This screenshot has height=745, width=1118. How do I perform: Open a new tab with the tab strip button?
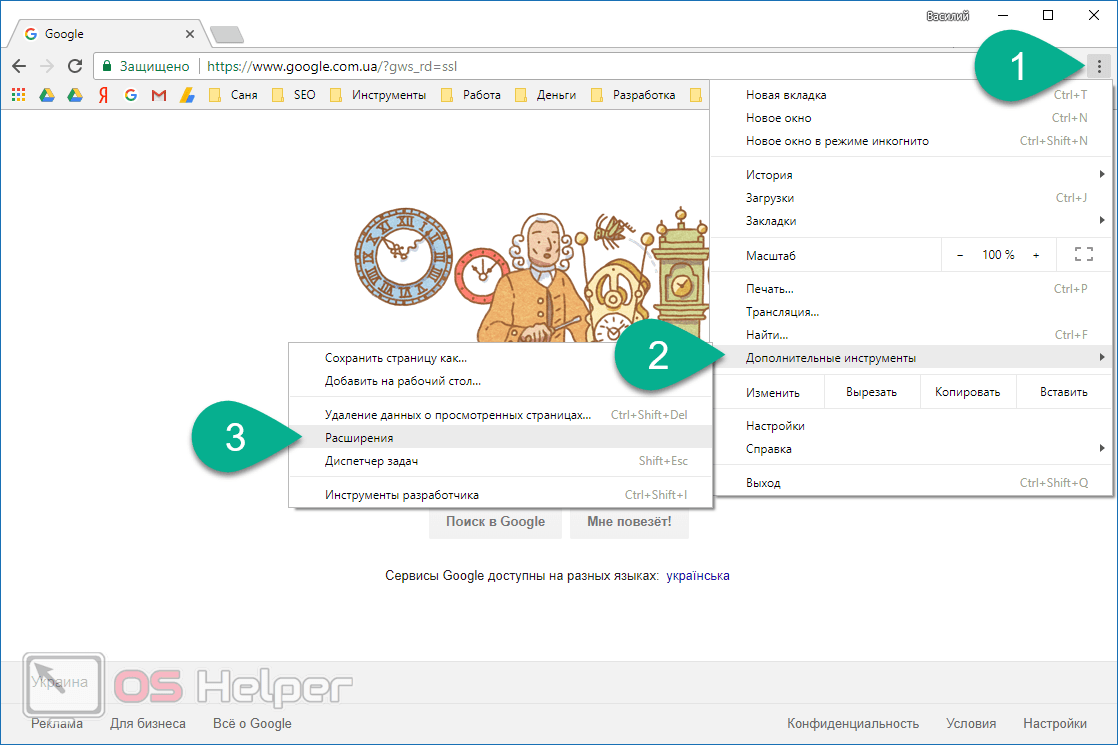[227, 34]
